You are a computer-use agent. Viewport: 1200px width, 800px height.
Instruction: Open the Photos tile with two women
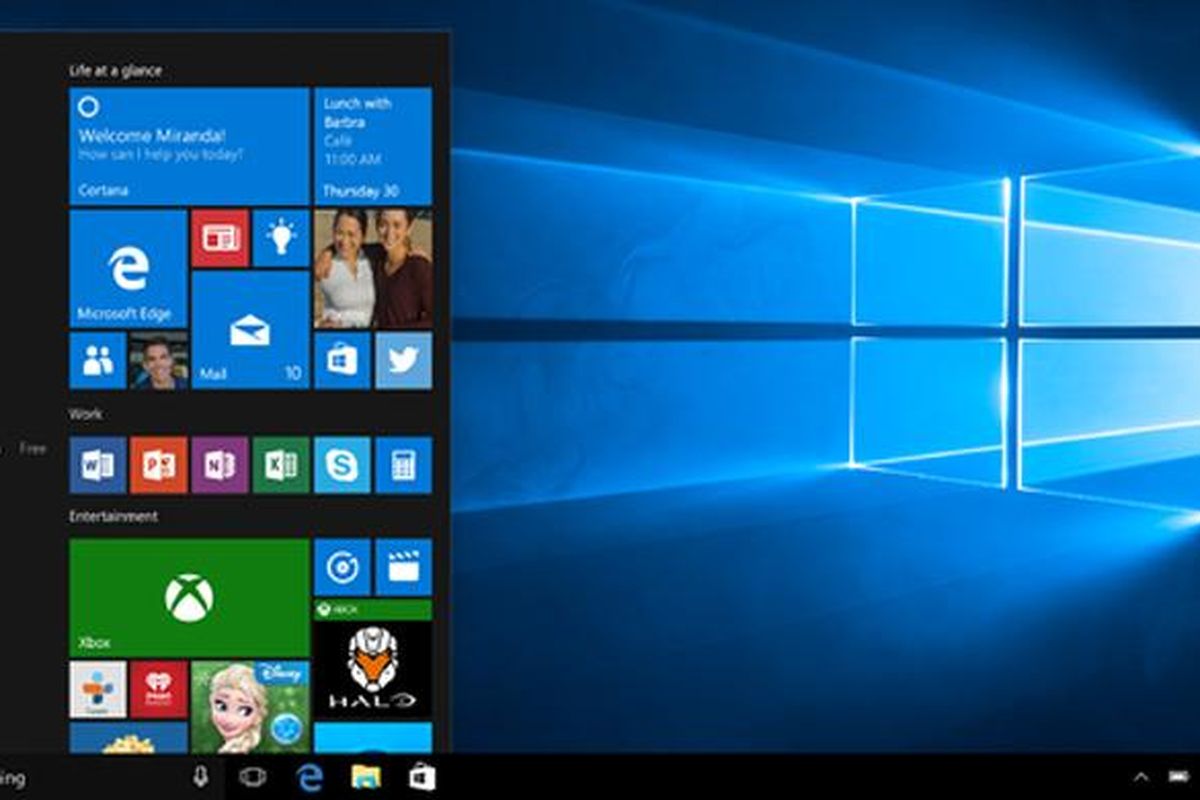(x=373, y=268)
